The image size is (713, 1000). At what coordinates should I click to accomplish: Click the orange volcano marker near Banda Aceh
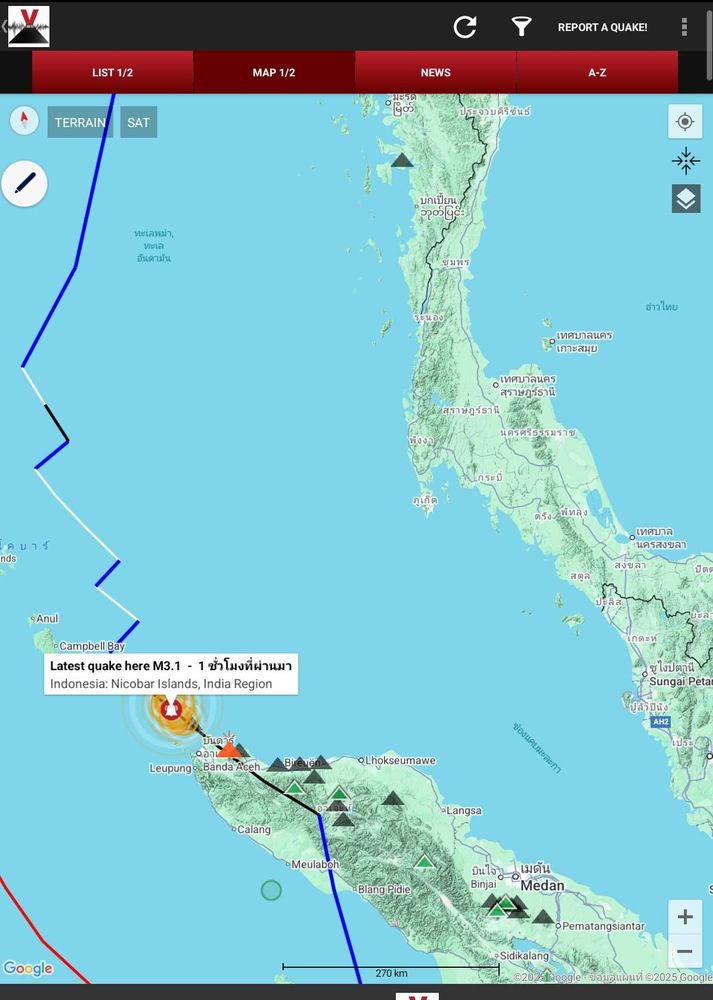tap(229, 748)
